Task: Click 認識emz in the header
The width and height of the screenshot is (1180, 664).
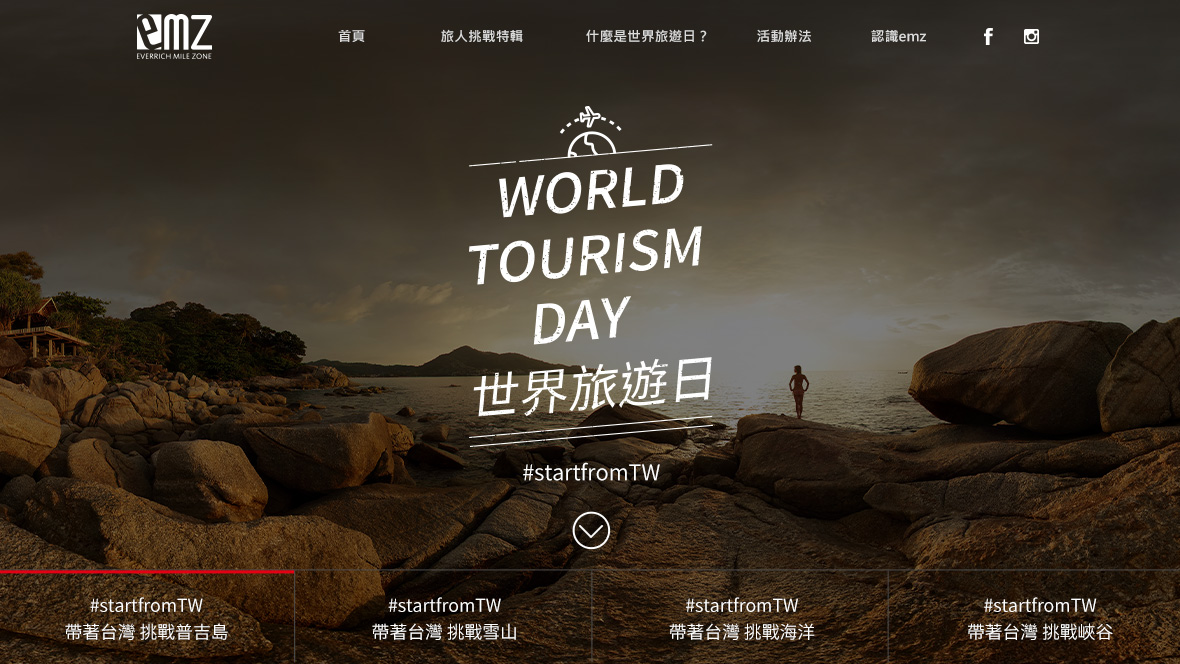Action: [x=898, y=37]
